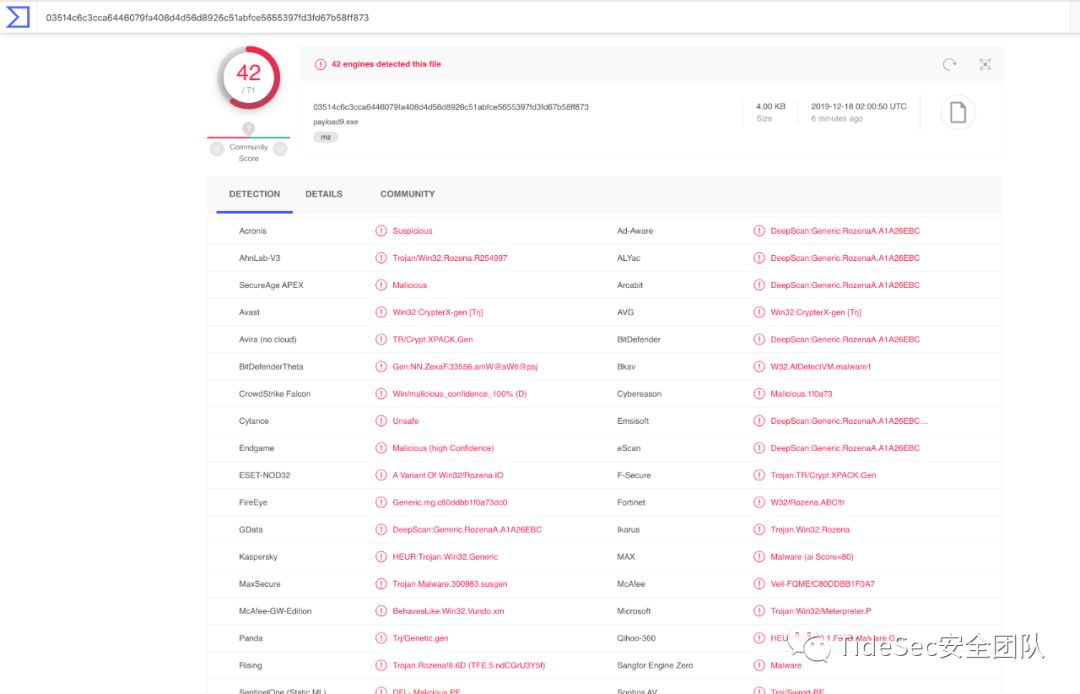
Task: Click alert icon for Endgame result
Action: (381, 448)
